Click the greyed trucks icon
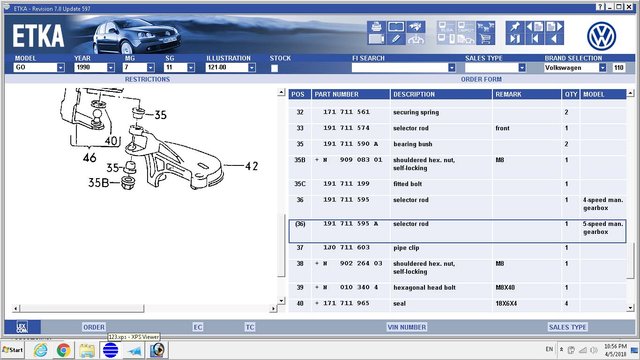Viewport: 640px width, 360px height. coord(466,39)
